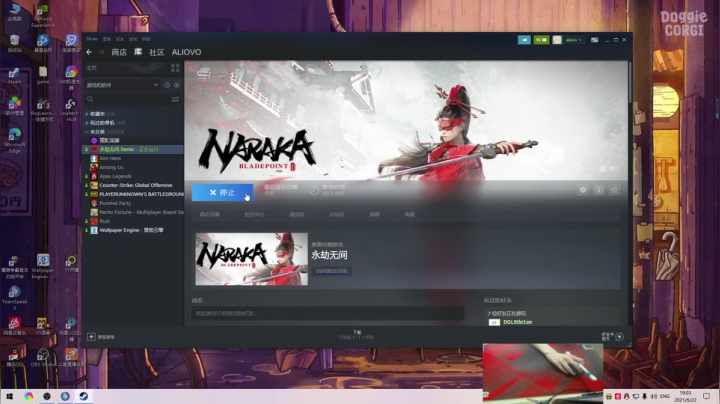Select Wallpaper Engine in game list

(133, 230)
